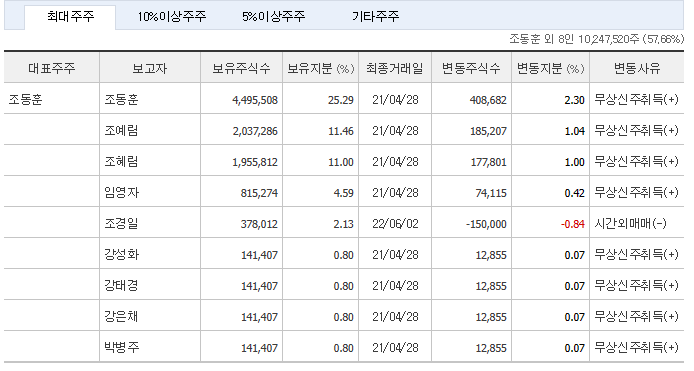Open the 5%이상주주 tab
The image size is (694, 371).
(274, 17)
